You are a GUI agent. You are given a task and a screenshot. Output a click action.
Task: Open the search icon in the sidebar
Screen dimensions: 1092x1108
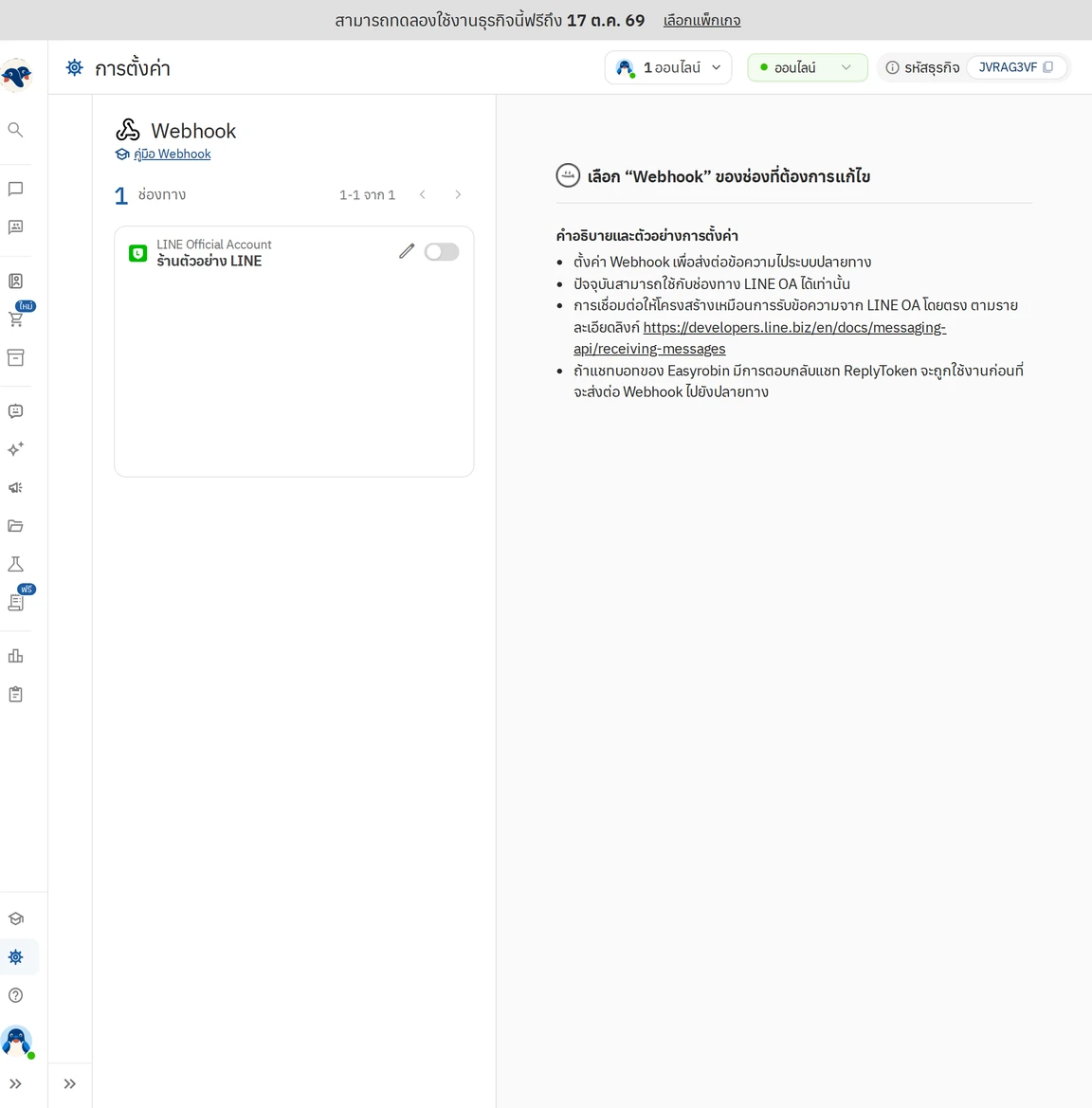coord(15,129)
